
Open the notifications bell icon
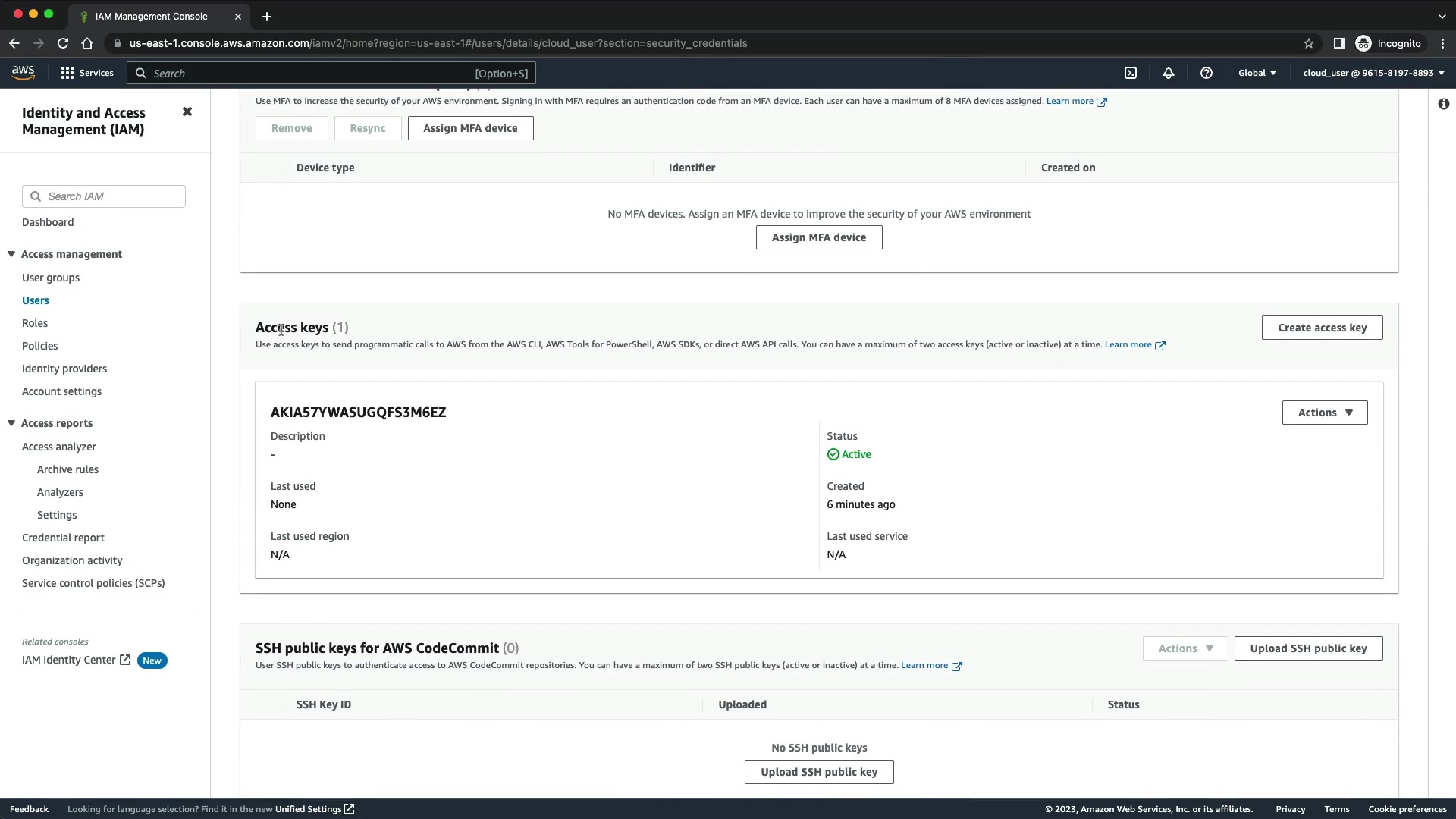click(1168, 73)
